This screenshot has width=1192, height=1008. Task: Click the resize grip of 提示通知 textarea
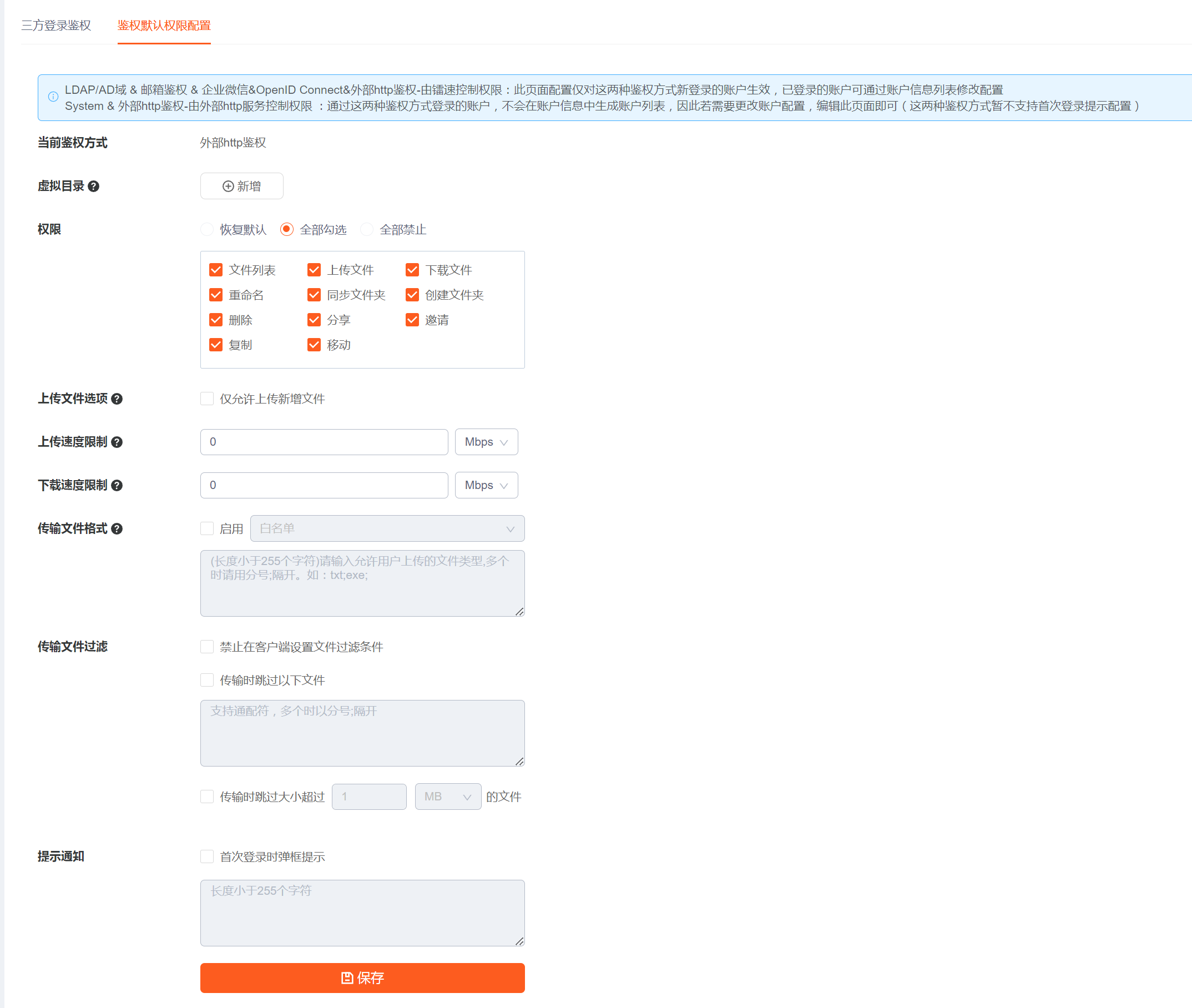click(519, 941)
